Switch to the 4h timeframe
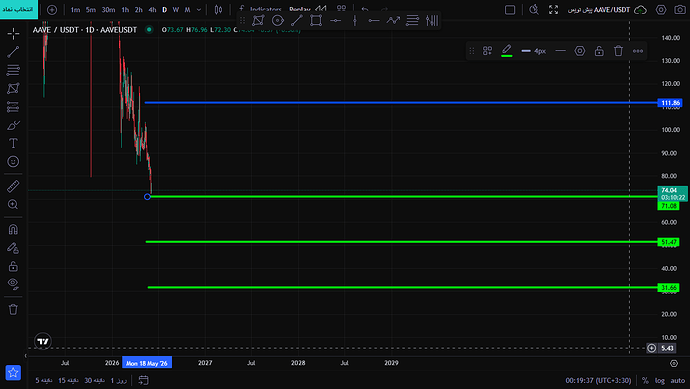The height and width of the screenshot is (389, 690). 152,10
